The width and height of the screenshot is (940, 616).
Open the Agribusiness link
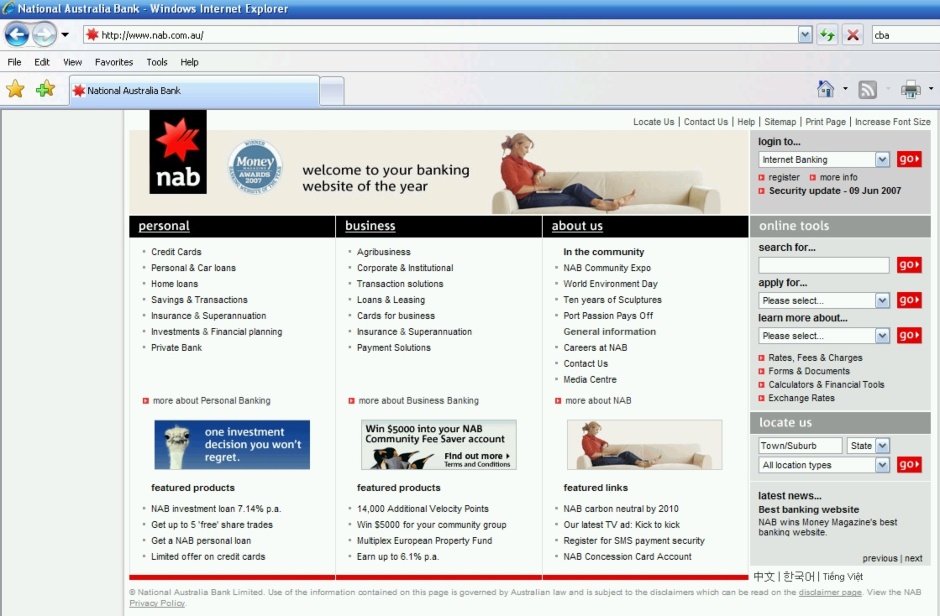point(384,252)
